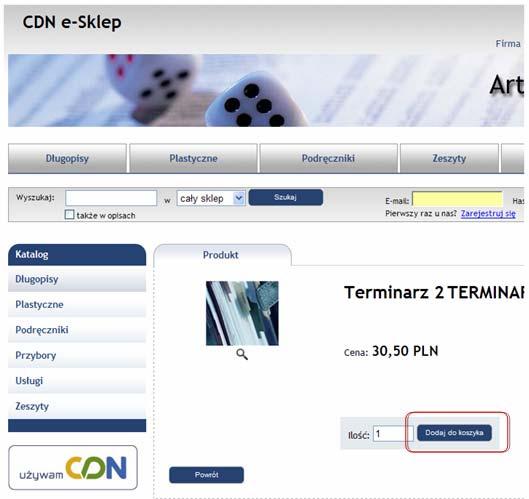This screenshot has height=499, width=529.
Task: Click the Ilość quantity field
Action: 393,434
